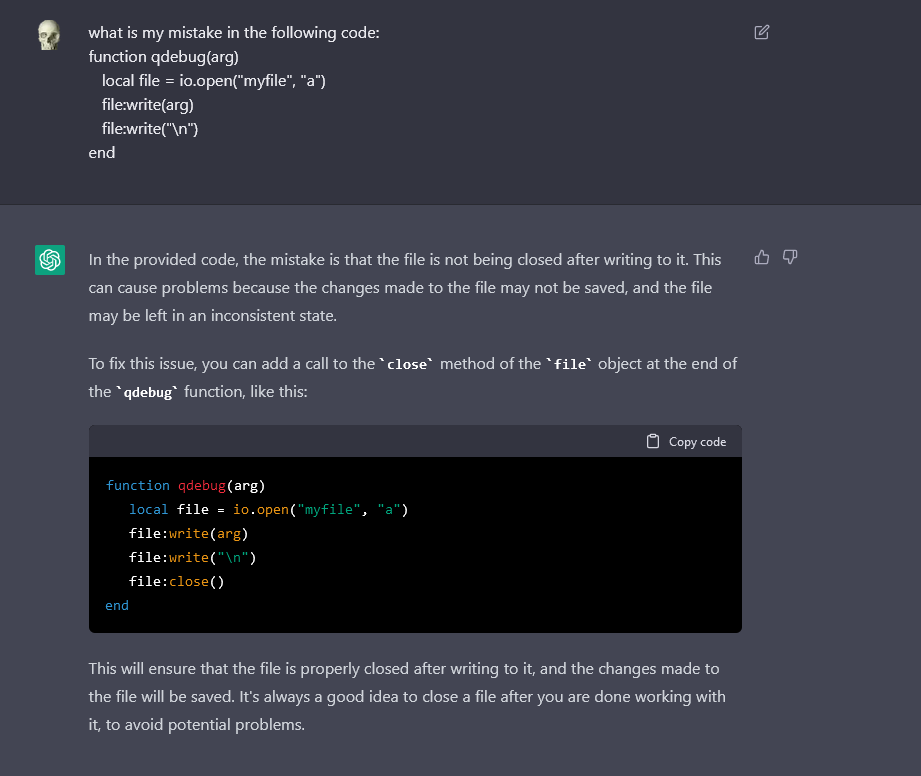This screenshot has height=776, width=921.
Task: Give the response a thumbs down
Action: 790,257
